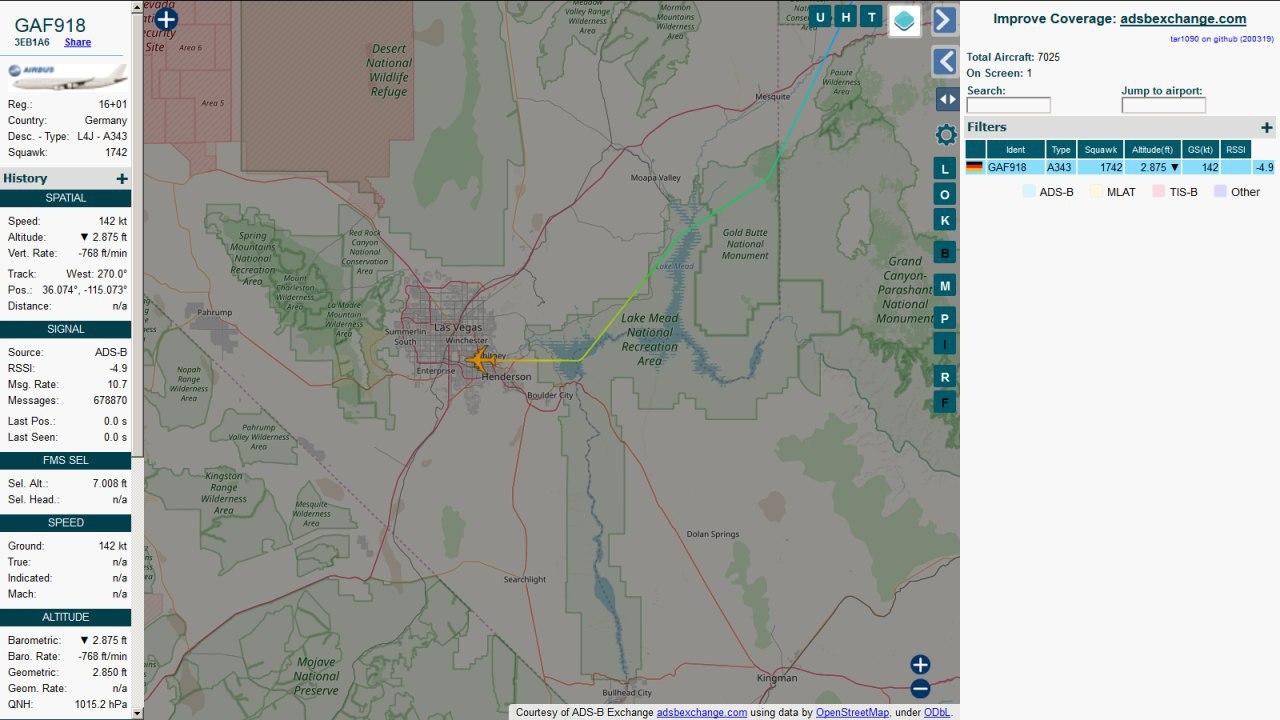Click the Total Aircraft count 7025
The width and height of the screenshot is (1280, 720).
click(1049, 57)
